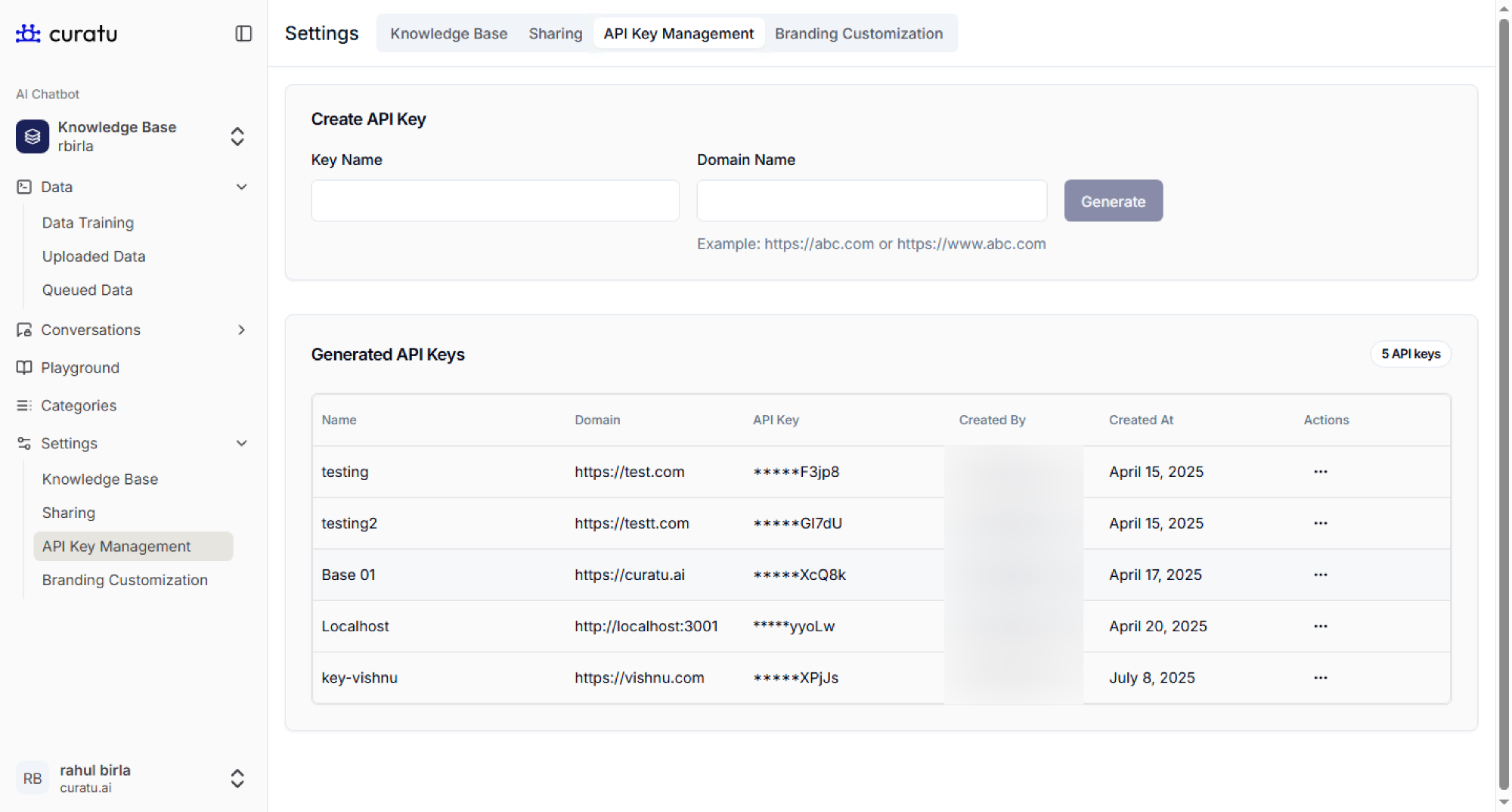Viewport: 1512px width, 812px height.
Task: Expand the Conversations section
Action: [242, 330]
